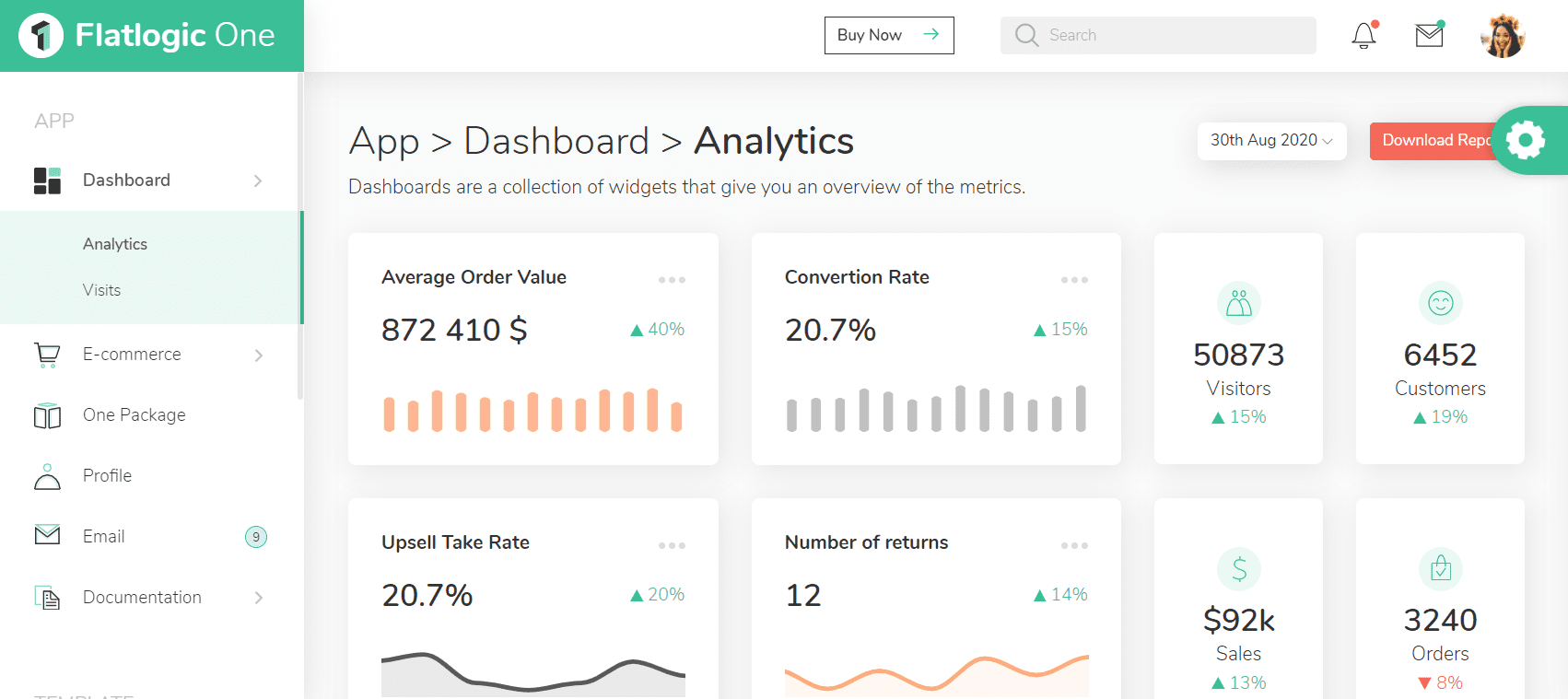Switch to the Visits dashboard page
This screenshot has width=1568, height=699.
[101, 289]
